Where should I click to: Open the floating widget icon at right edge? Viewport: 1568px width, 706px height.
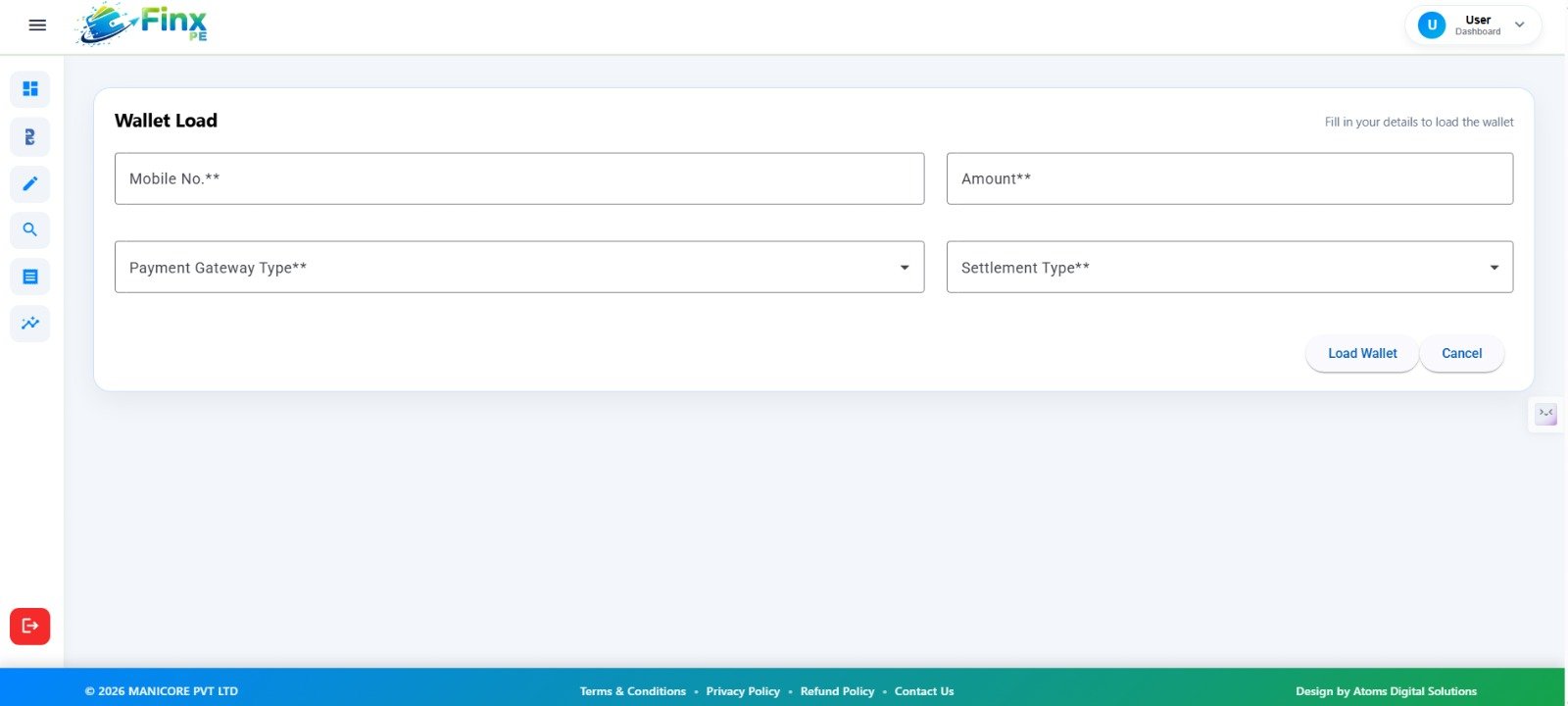pyautogui.click(x=1546, y=414)
